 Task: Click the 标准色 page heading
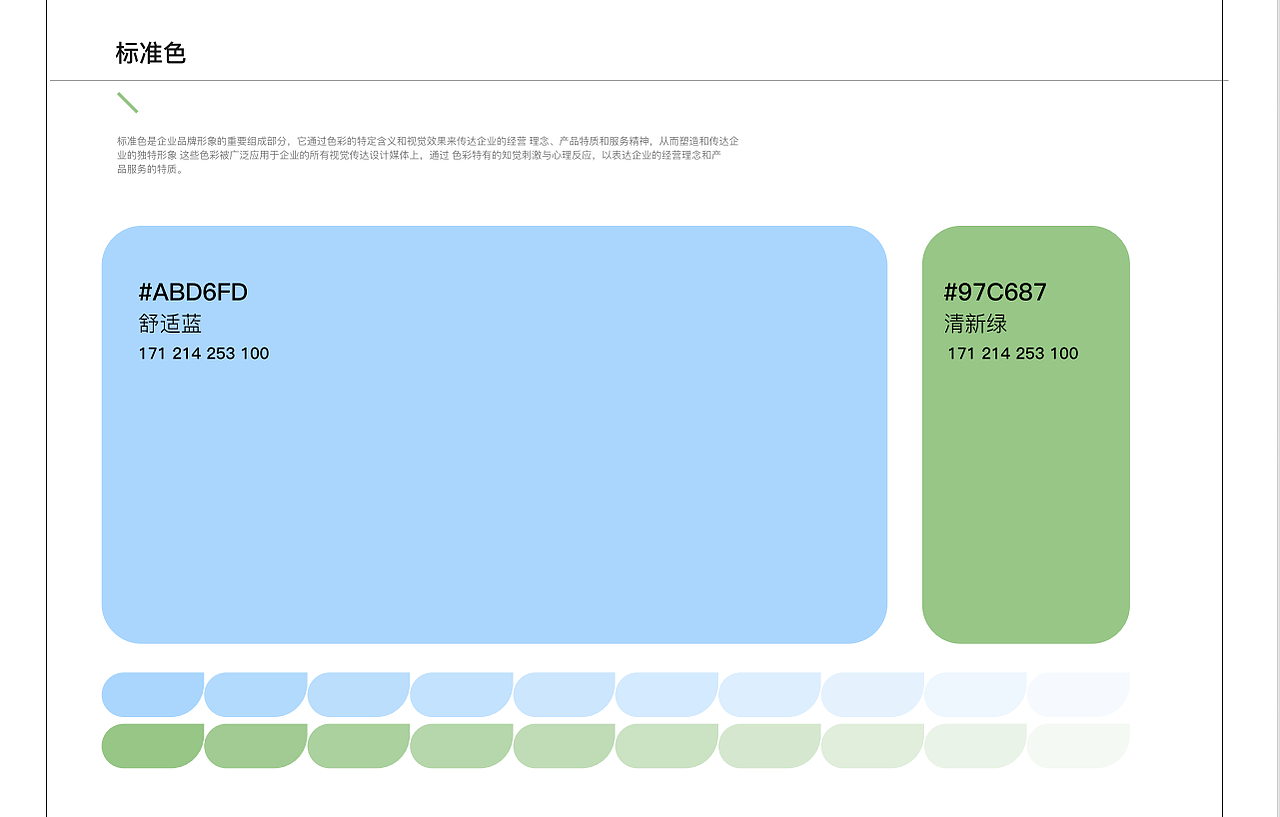pos(151,54)
